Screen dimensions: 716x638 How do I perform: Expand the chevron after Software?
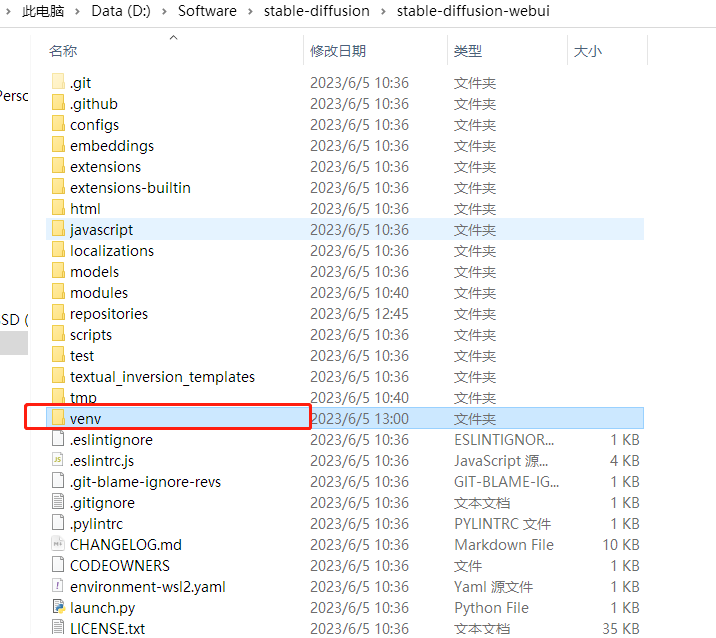point(250,11)
